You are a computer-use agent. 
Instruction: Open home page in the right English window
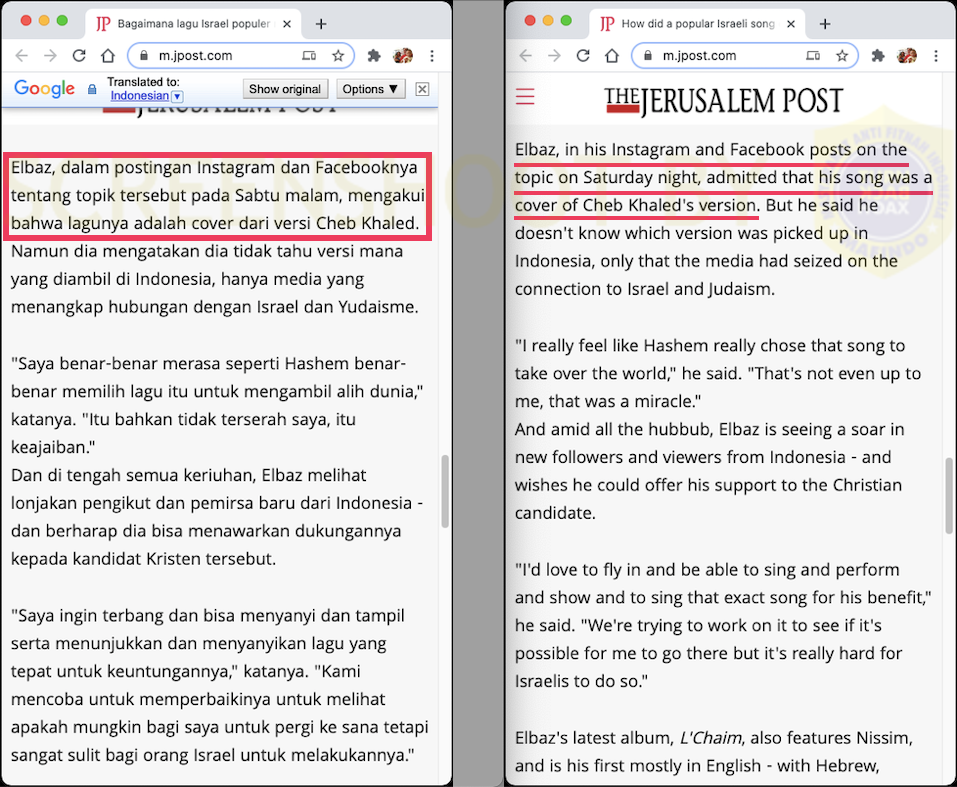point(612,56)
